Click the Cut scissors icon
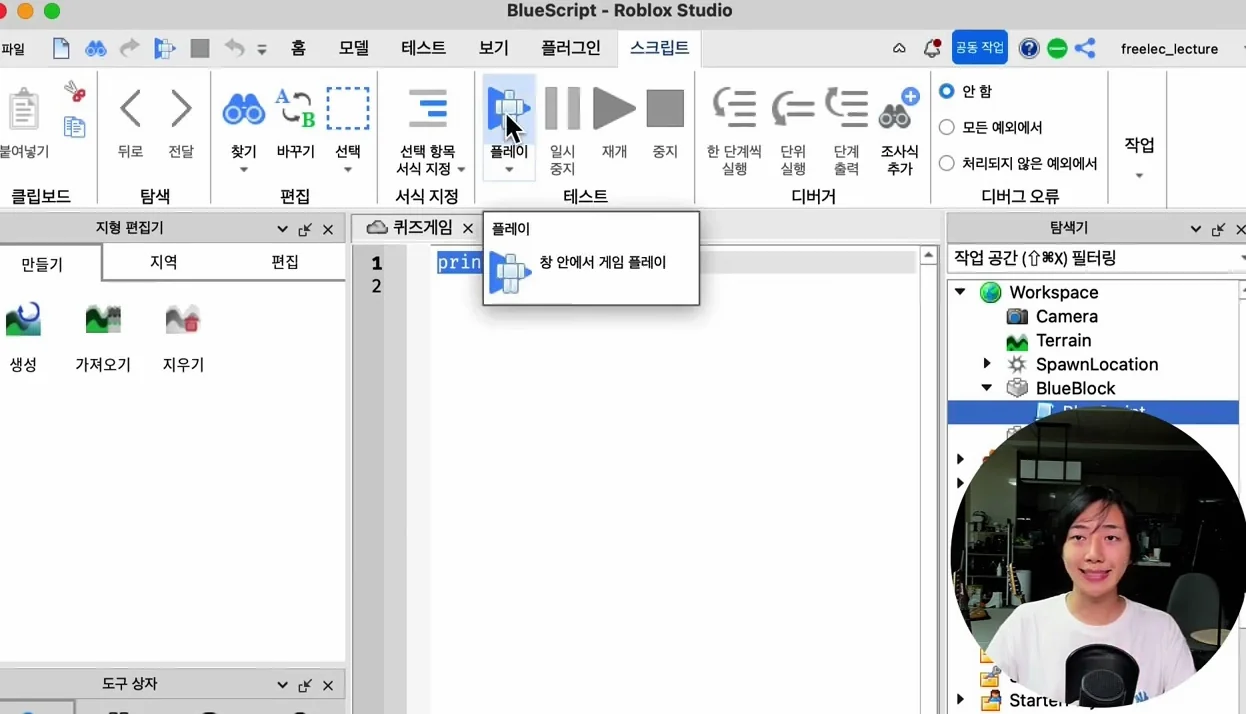 75,92
